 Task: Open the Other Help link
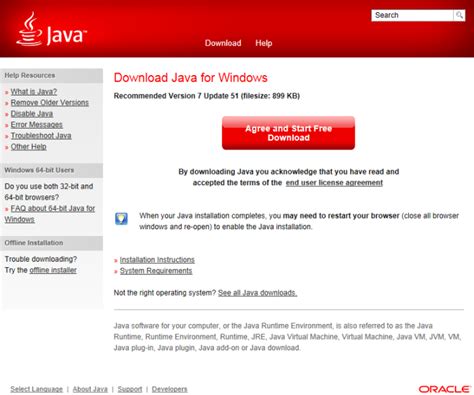(28, 146)
